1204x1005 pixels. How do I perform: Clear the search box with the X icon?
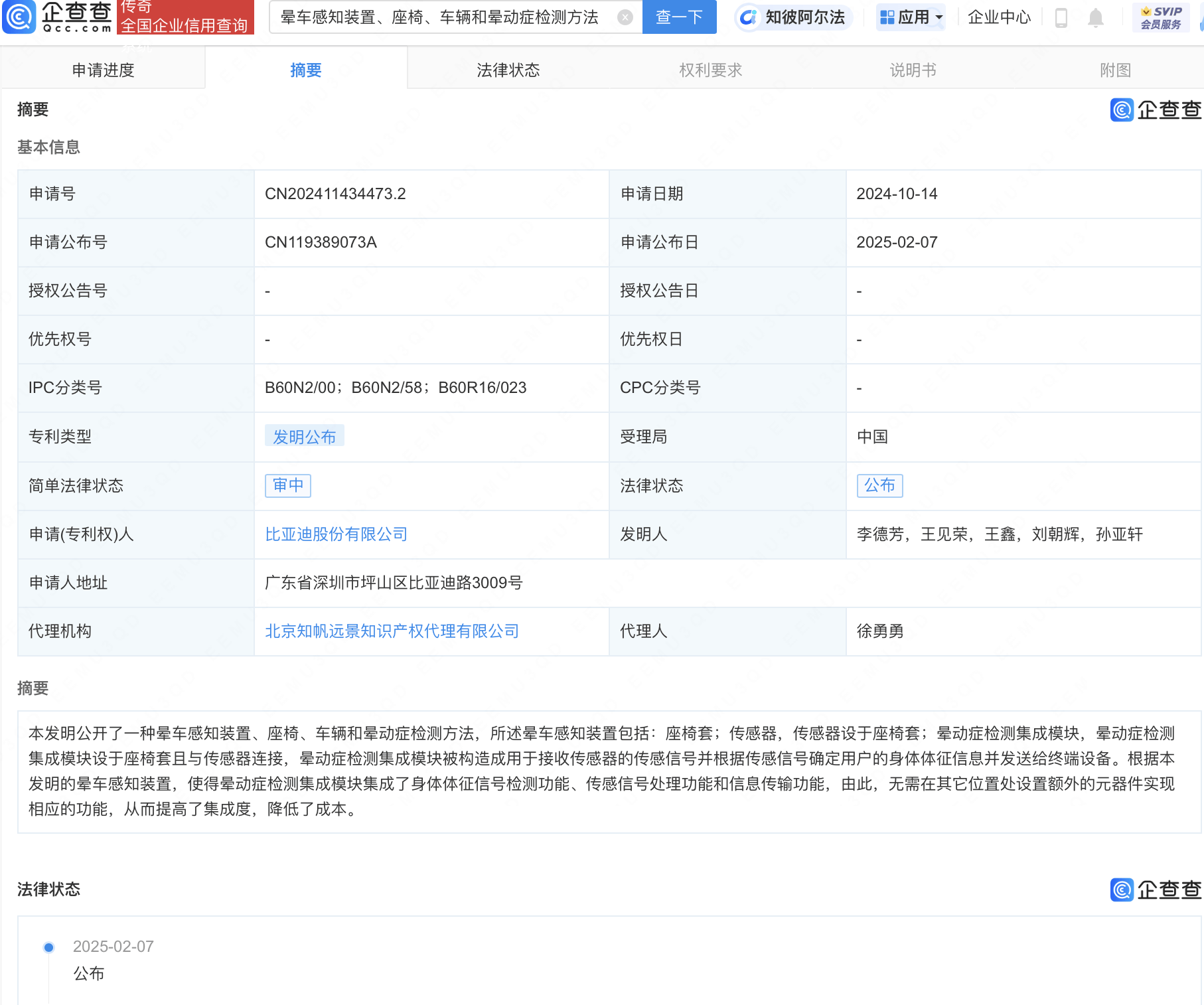[625, 17]
